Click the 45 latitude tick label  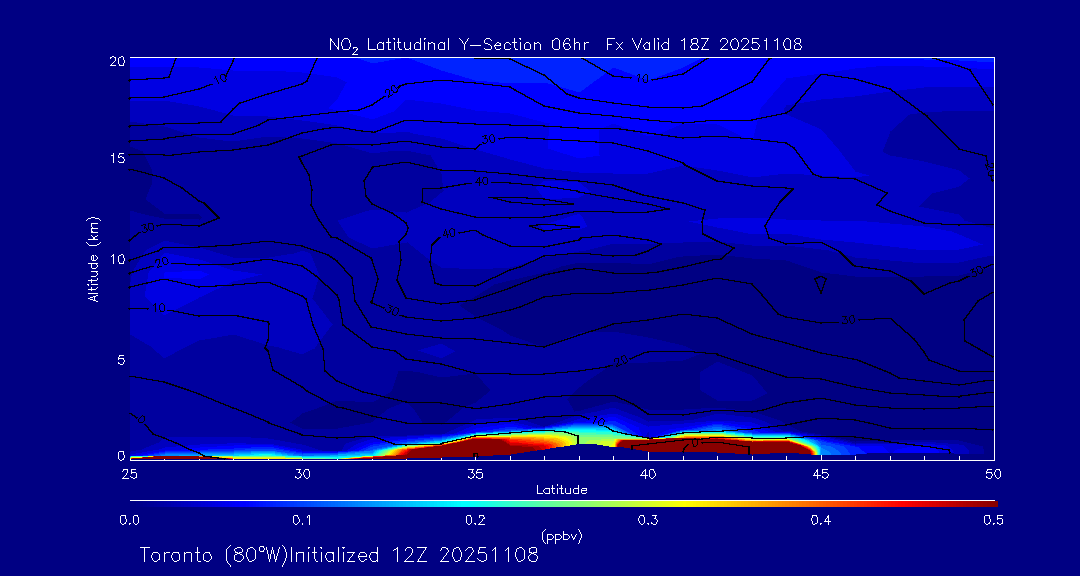821,473
